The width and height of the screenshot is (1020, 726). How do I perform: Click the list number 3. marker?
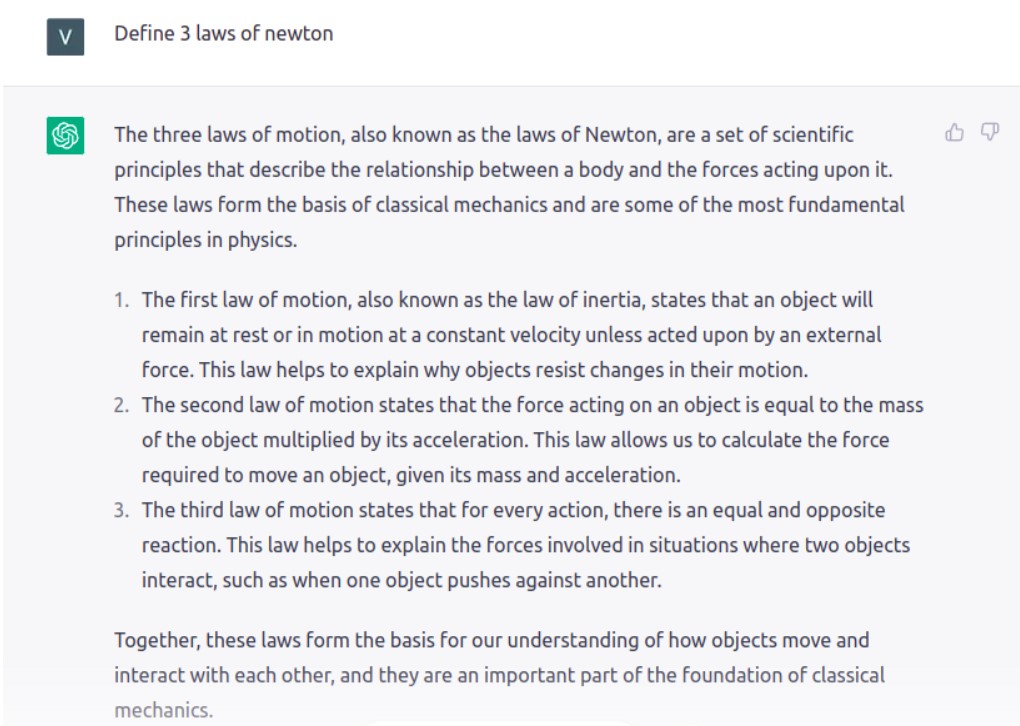[x=122, y=510]
